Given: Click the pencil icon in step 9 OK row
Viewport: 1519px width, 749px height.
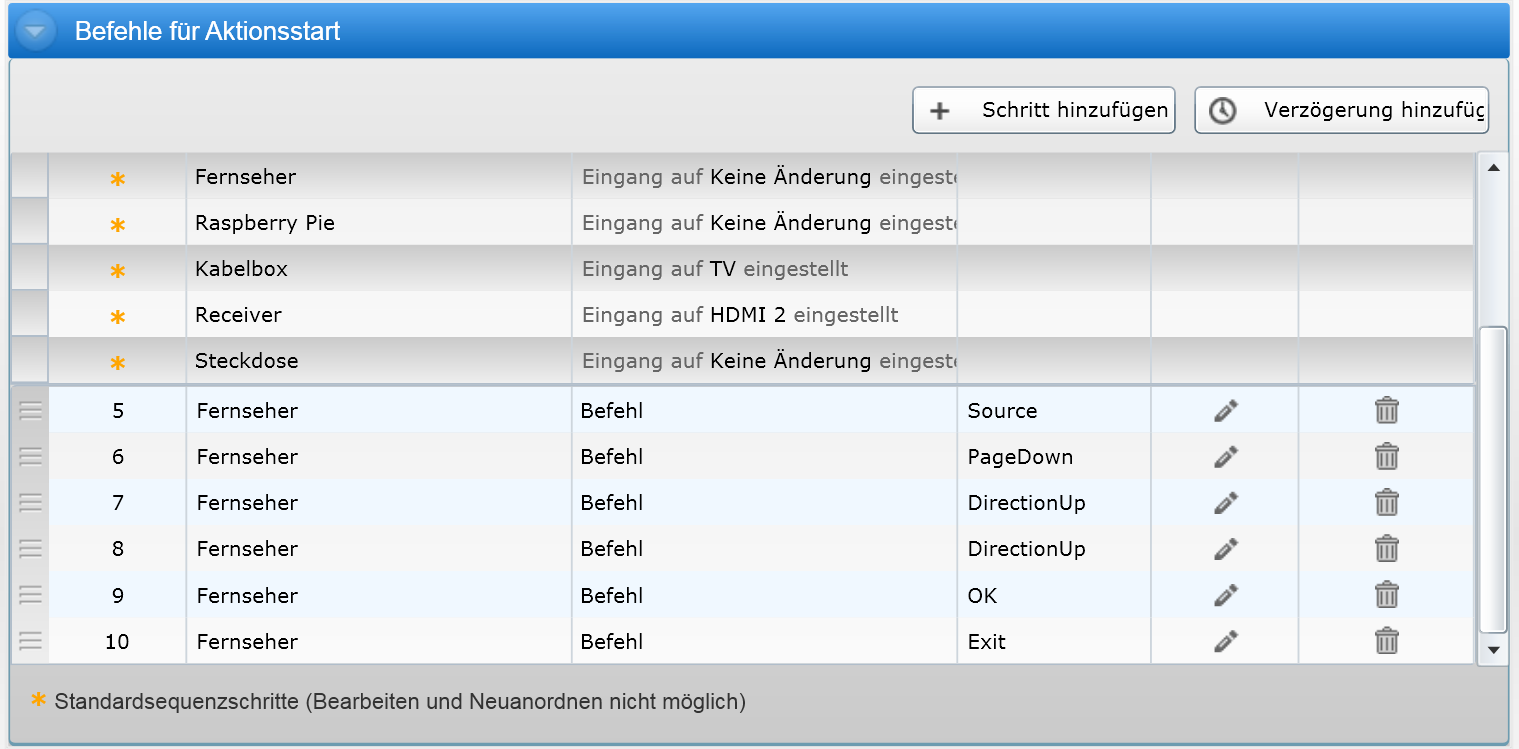Looking at the screenshot, I should coord(1225,595).
